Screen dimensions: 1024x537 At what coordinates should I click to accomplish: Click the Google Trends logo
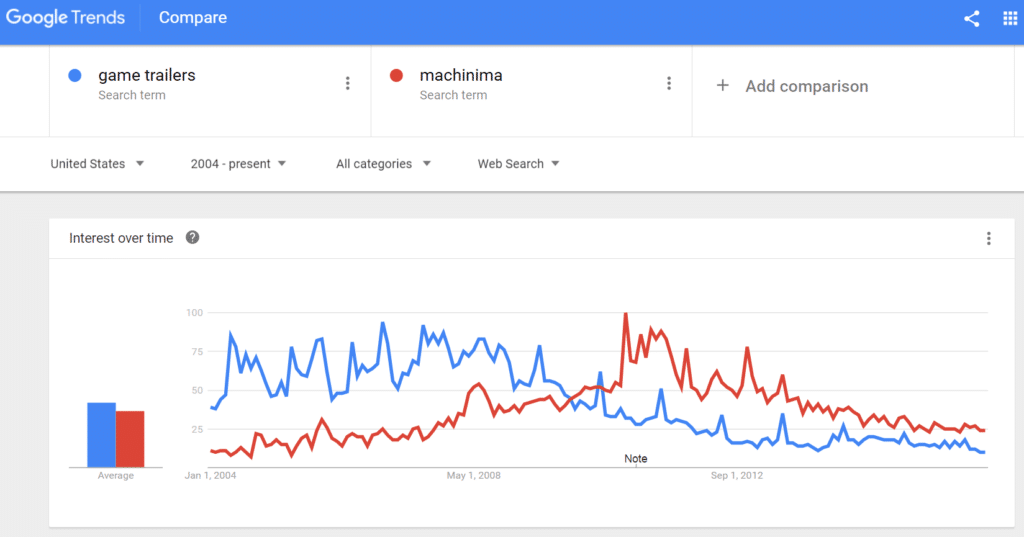[x=65, y=18]
